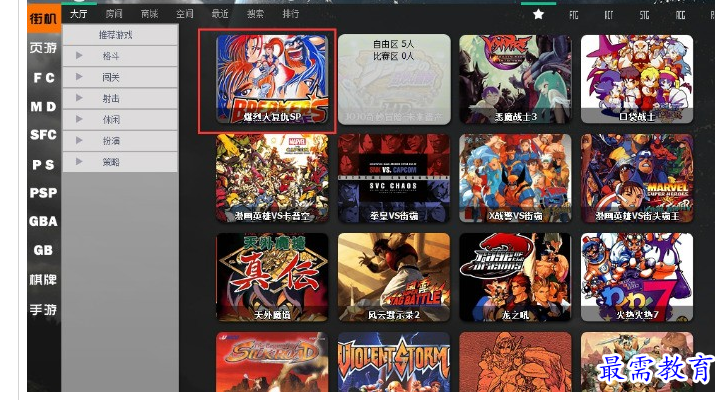Switch to the SFC platform
This screenshot has height=400, width=721.
[44, 135]
